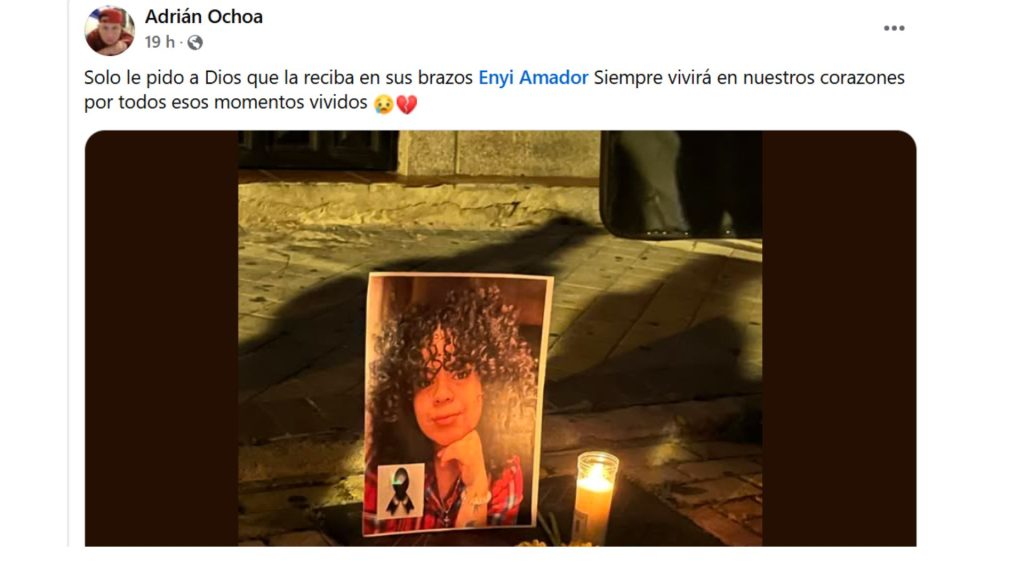Image resolution: width=1024 pixels, height=576 pixels.
Task: Click the dark object at photo's upper right
Action: [x=680, y=185]
